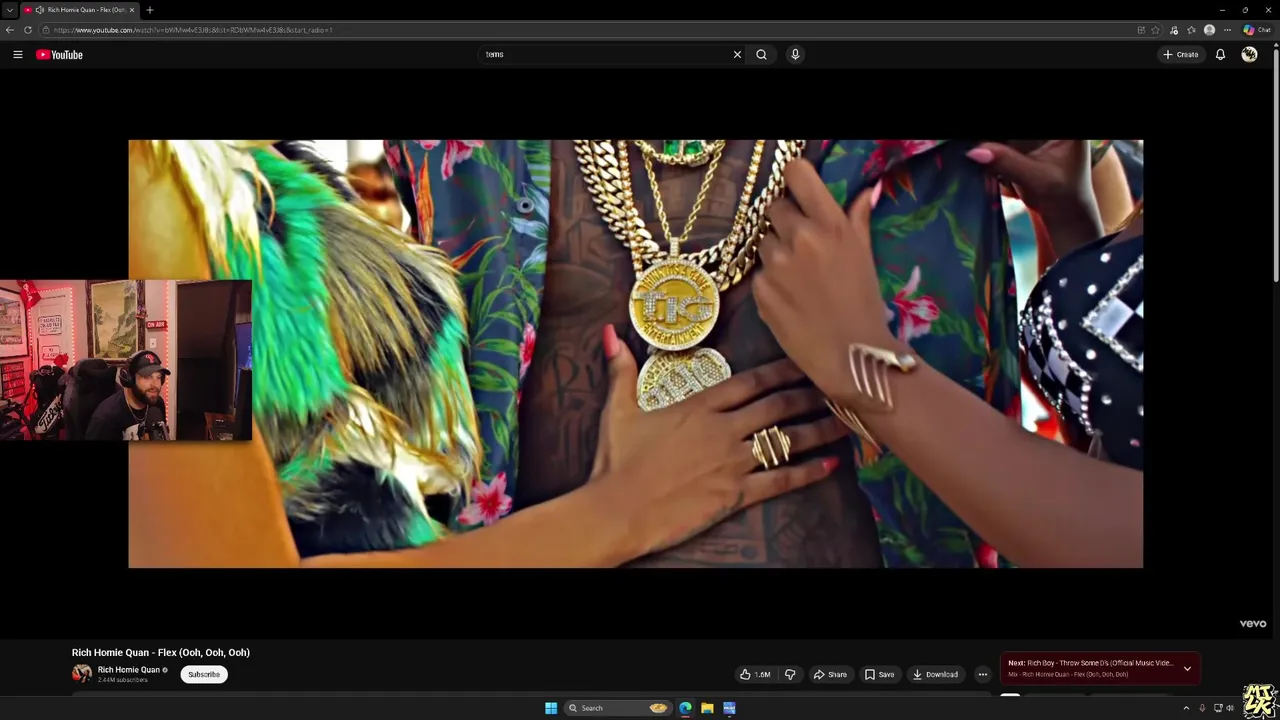Click the video title Flex (Ooh, Ooh, Ooh)

point(161,652)
